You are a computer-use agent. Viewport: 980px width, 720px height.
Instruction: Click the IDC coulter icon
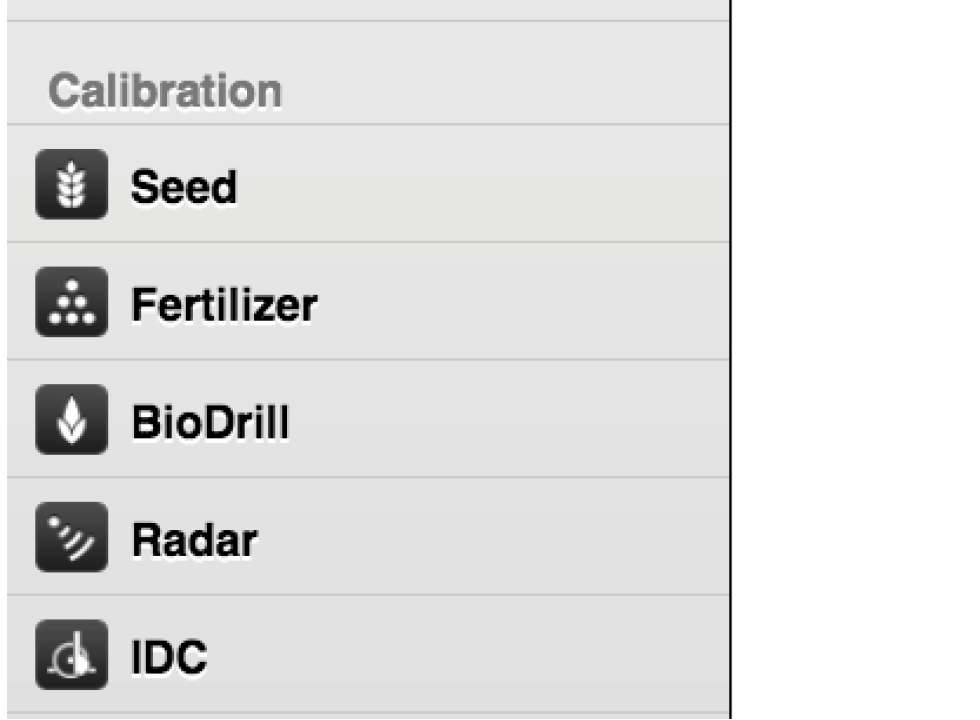point(71,655)
